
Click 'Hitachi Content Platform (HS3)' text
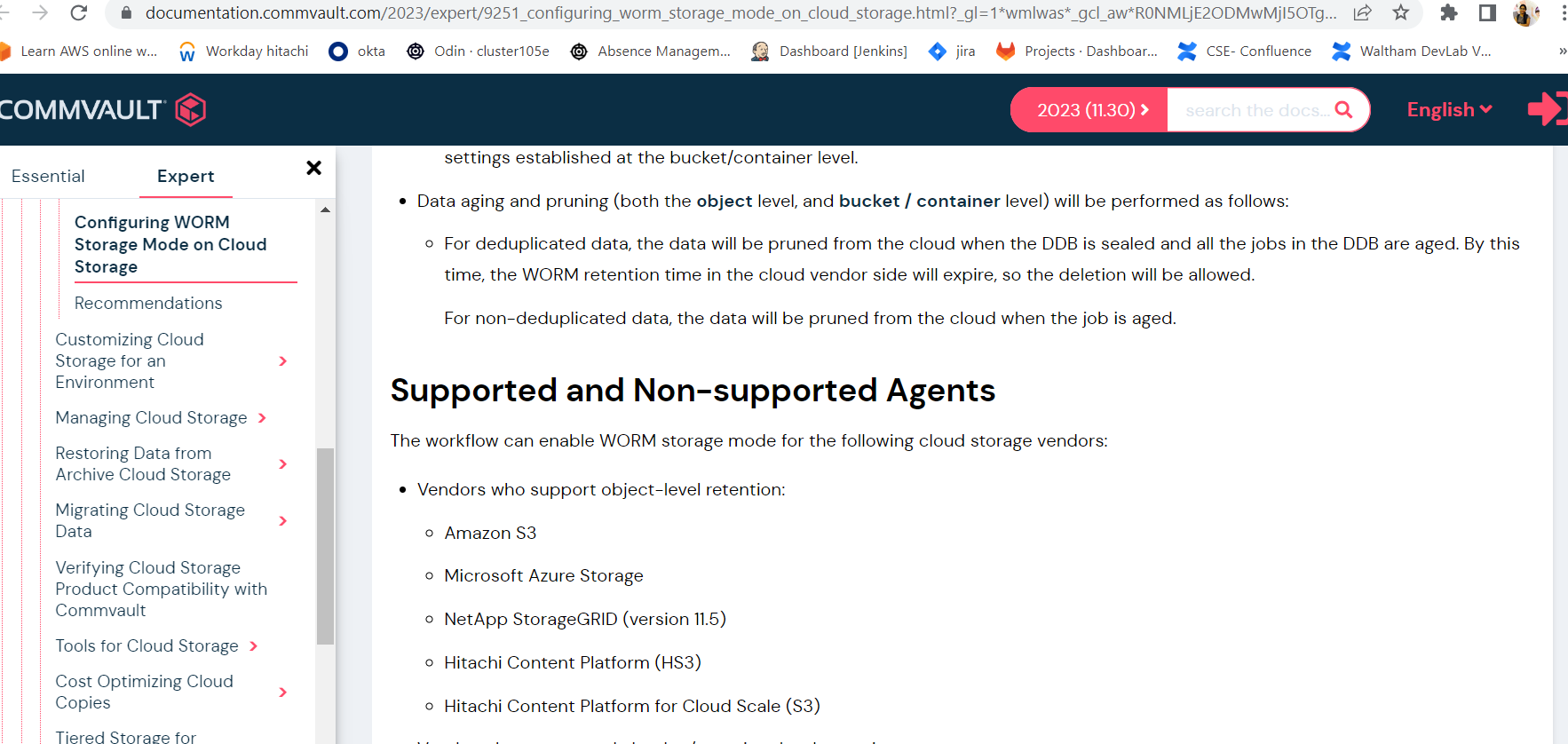pos(573,662)
